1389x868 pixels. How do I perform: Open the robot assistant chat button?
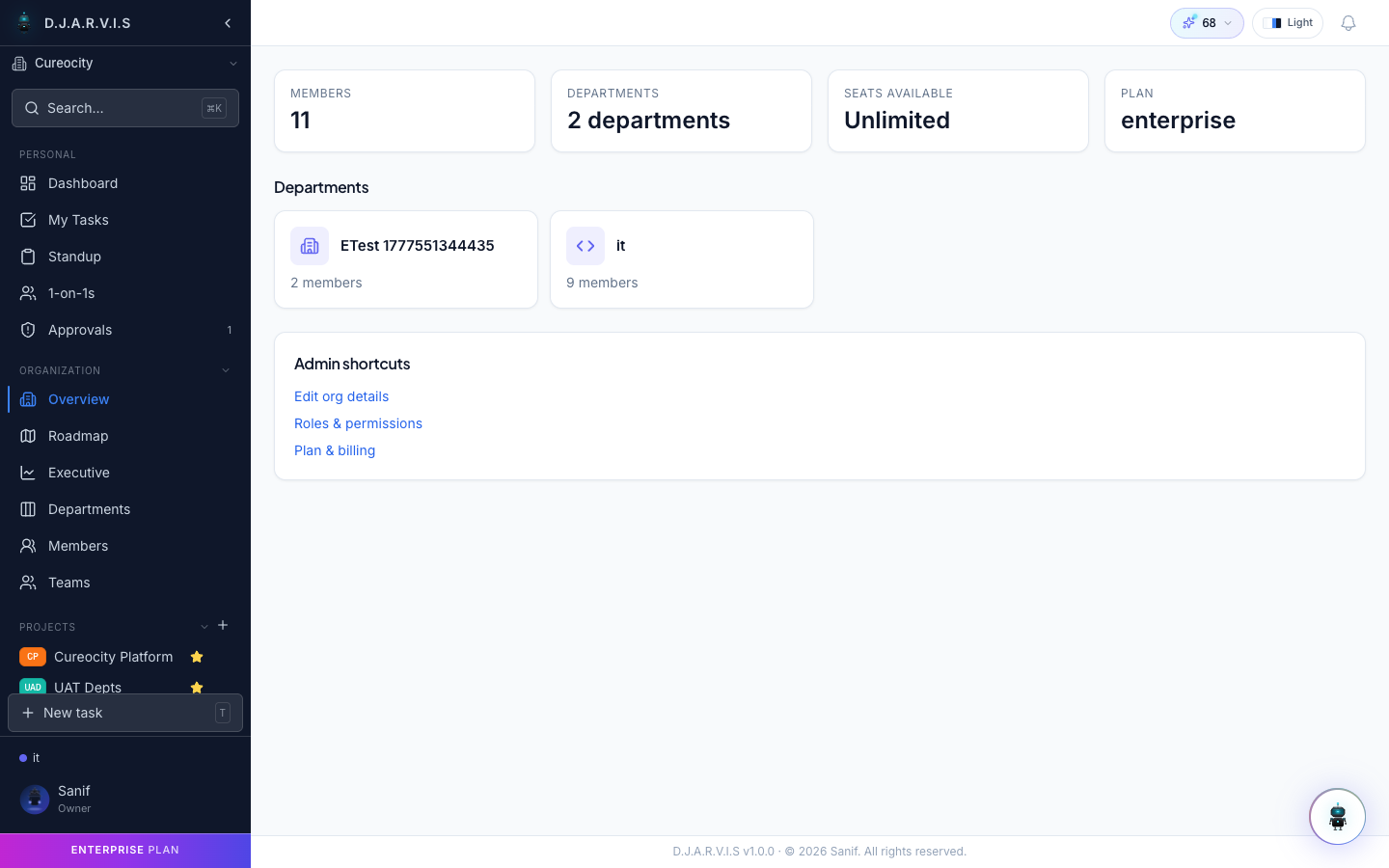click(x=1337, y=817)
